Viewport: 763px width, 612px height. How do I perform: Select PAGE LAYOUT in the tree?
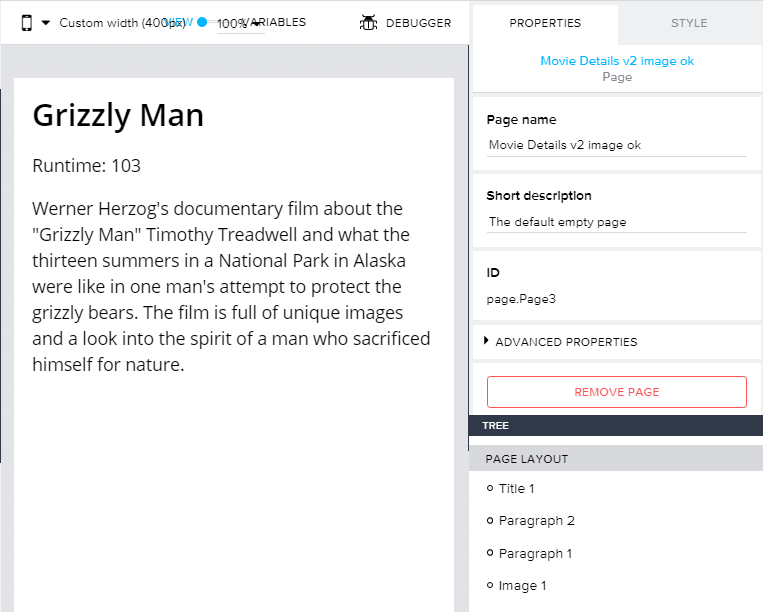point(616,459)
